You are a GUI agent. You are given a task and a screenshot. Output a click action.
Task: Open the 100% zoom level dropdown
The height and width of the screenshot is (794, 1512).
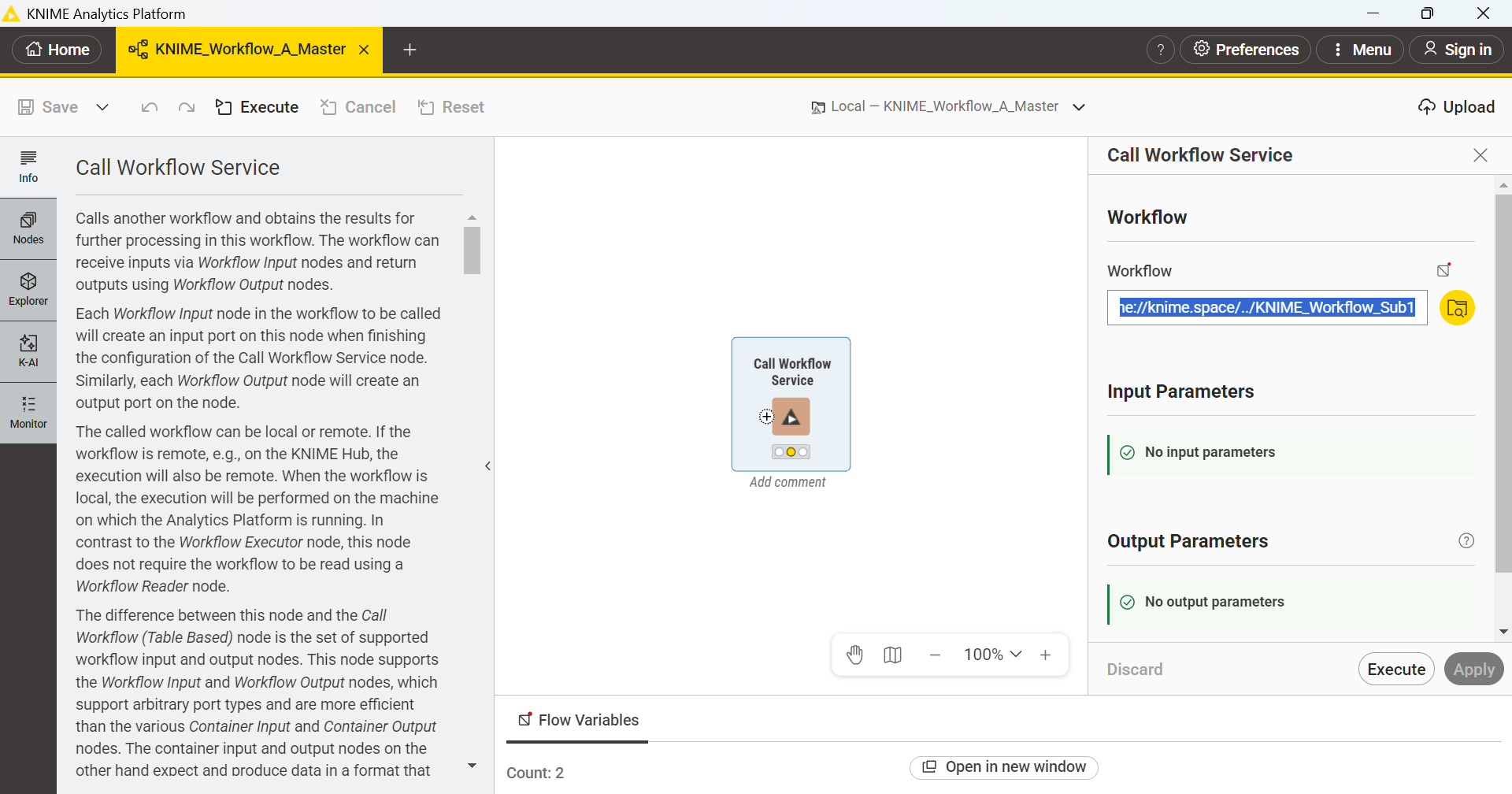[992, 655]
